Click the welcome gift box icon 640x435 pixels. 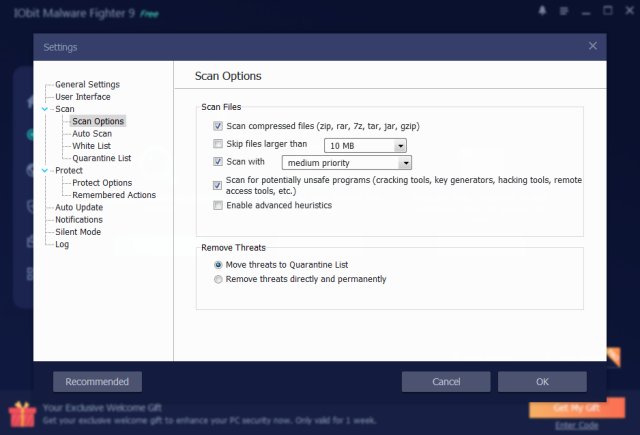pyautogui.click(x=21, y=413)
